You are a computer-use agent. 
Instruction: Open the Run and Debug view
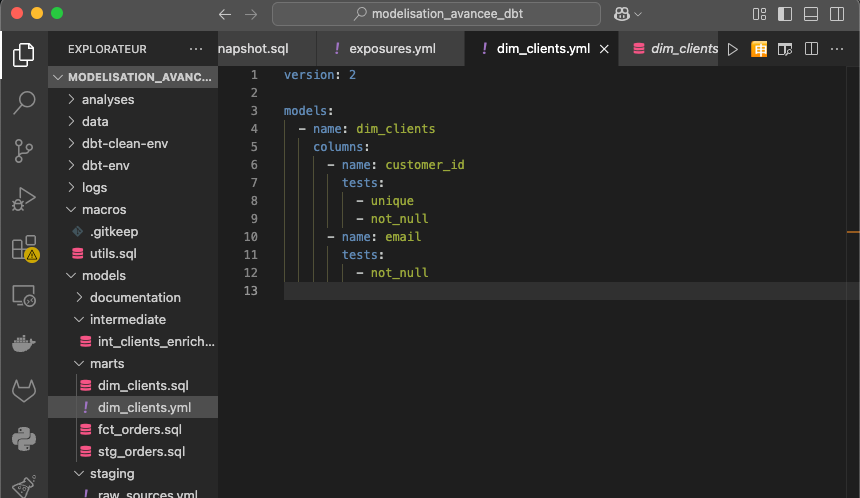point(24,199)
